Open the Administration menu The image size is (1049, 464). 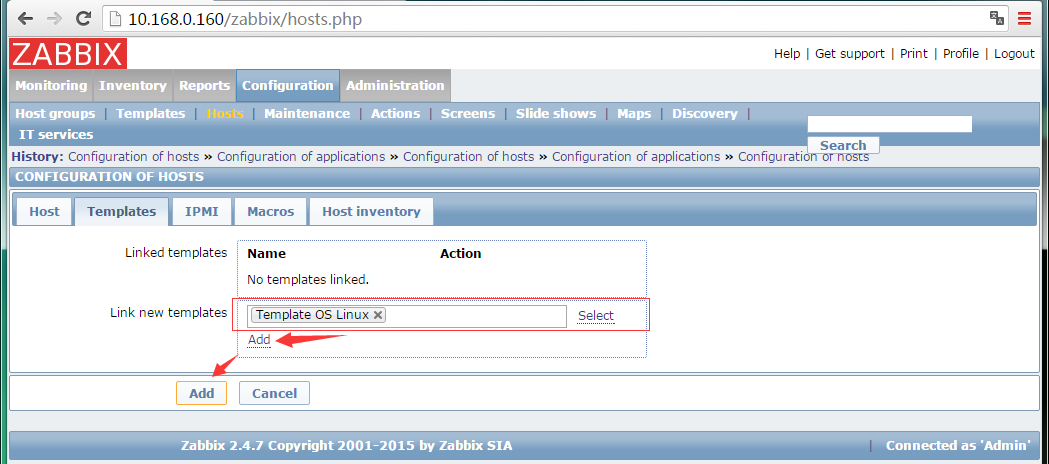[x=395, y=86]
